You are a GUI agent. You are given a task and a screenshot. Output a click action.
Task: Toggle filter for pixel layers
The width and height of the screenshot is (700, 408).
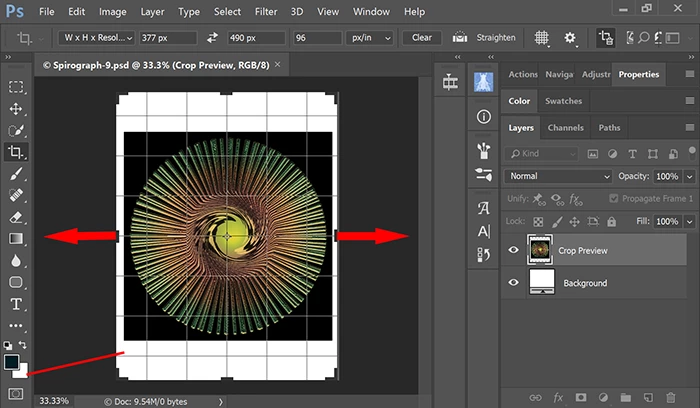tap(592, 154)
